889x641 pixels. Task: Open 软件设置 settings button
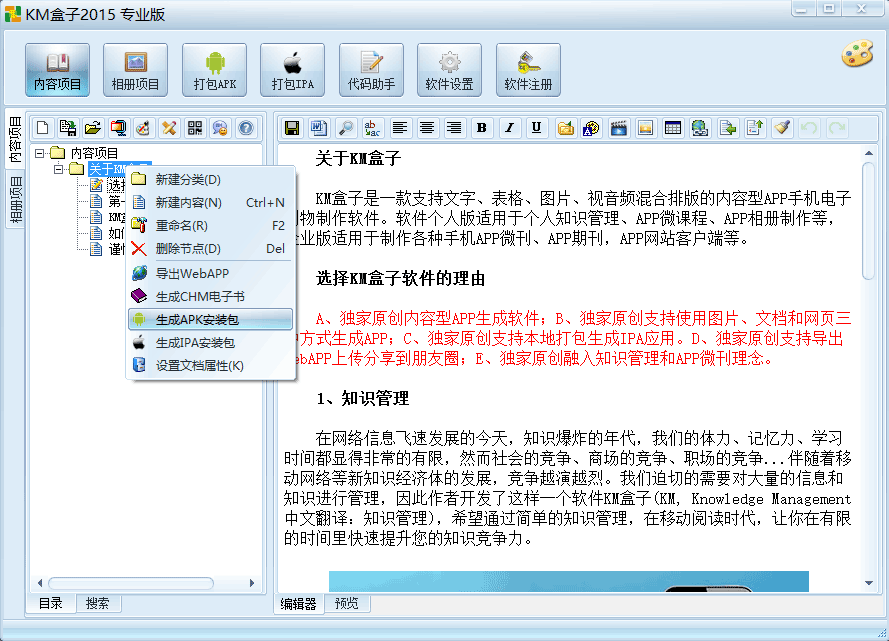point(449,70)
